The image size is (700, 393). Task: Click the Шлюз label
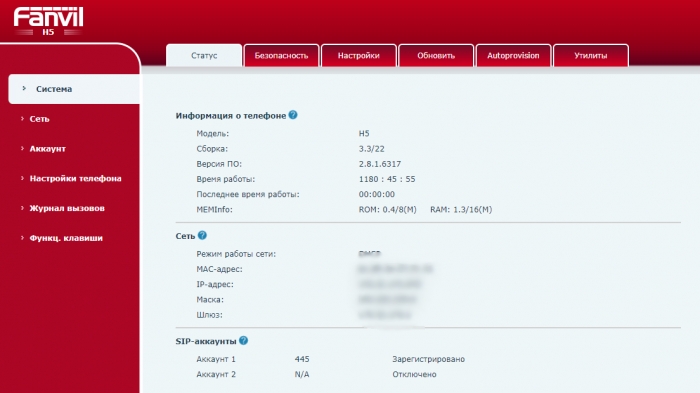209,315
